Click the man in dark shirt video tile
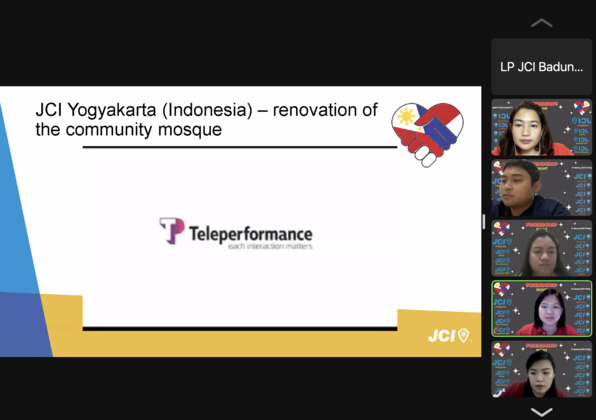The image size is (596, 420). 542,188
